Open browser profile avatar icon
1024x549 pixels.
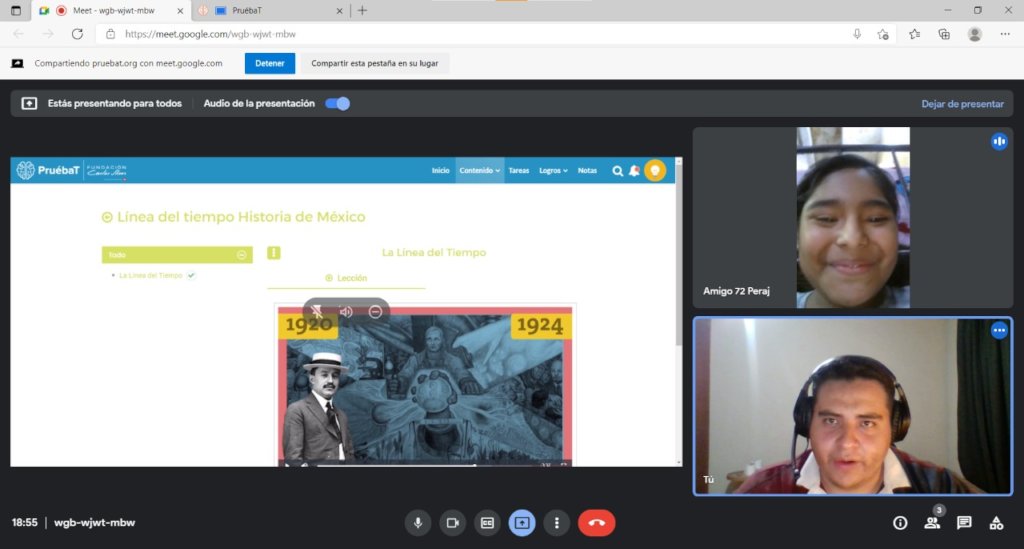click(x=974, y=34)
